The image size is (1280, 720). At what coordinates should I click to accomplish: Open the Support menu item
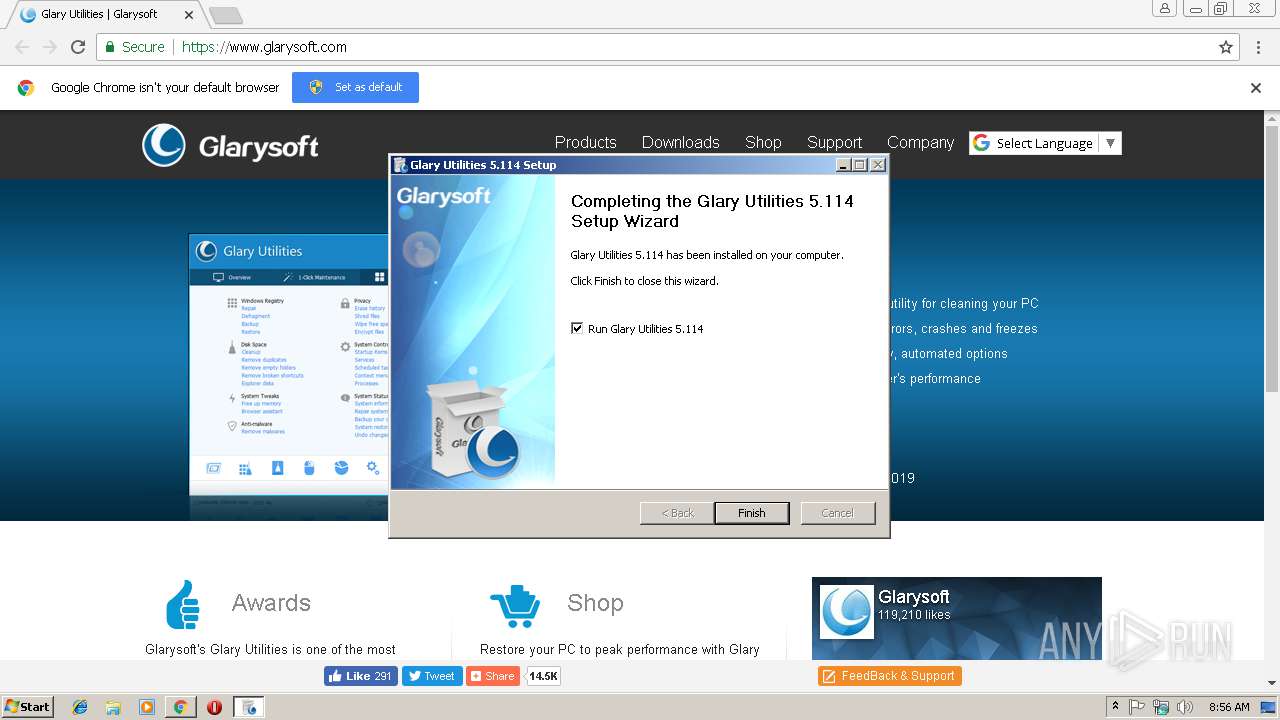(x=834, y=142)
